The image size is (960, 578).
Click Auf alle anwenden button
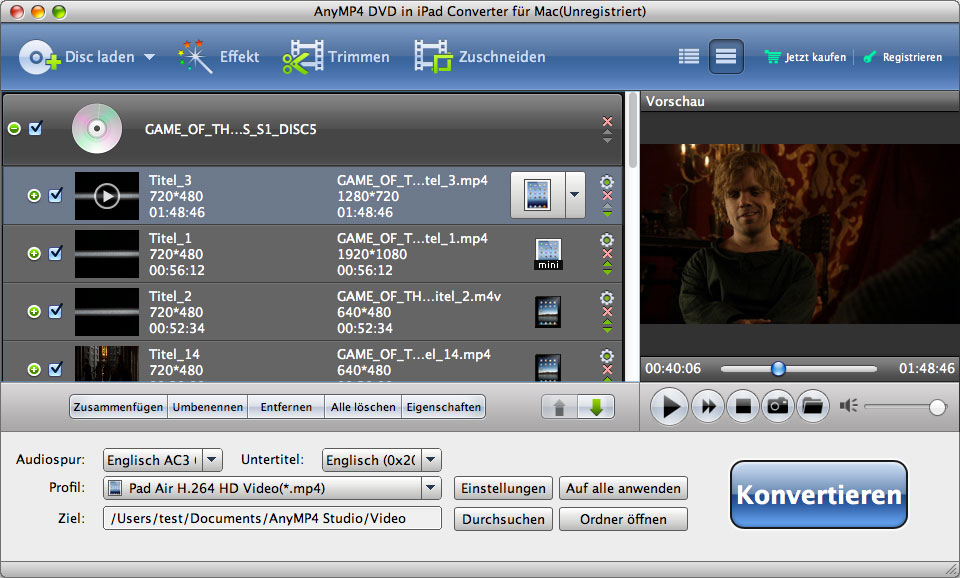pyautogui.click(x=623, y=488)
